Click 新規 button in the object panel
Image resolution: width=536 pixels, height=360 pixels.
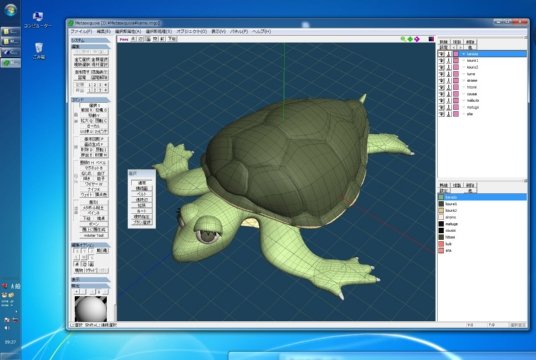coord(443,42)
